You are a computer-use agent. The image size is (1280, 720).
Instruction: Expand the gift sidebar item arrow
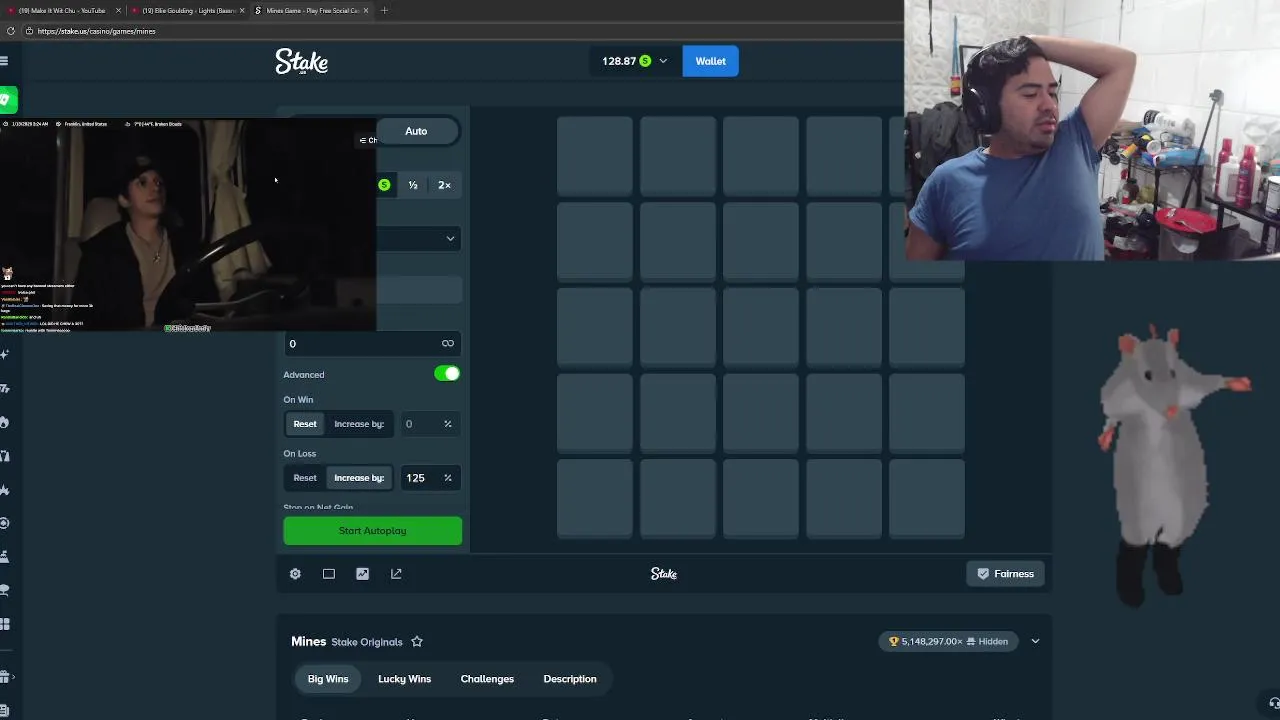point(14,677)
